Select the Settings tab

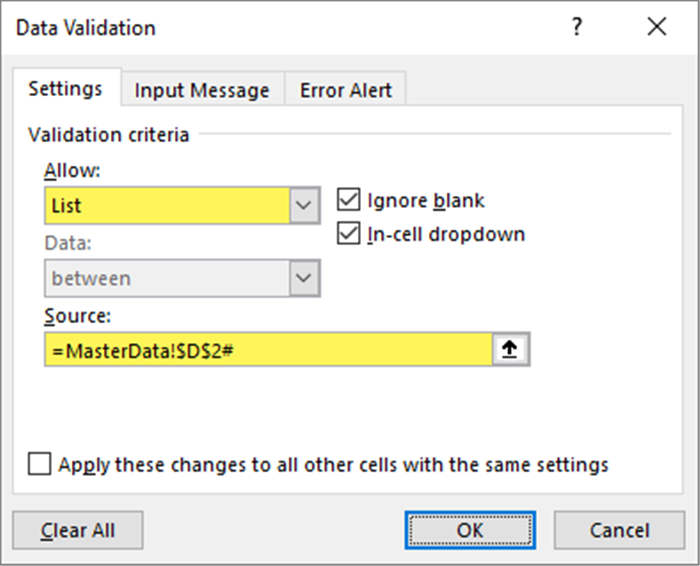65,89
